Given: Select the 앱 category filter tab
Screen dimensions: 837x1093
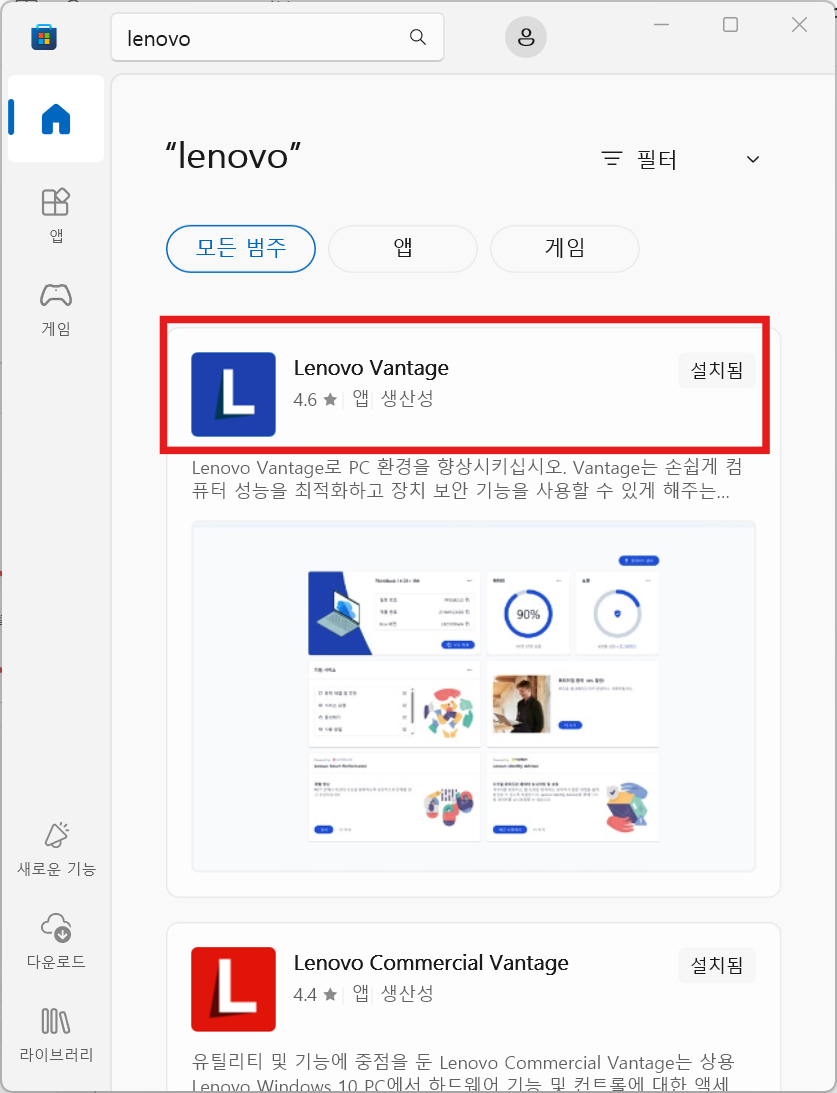Looking at the screenshot, I should pyautogui.click(x=403, y=249).
